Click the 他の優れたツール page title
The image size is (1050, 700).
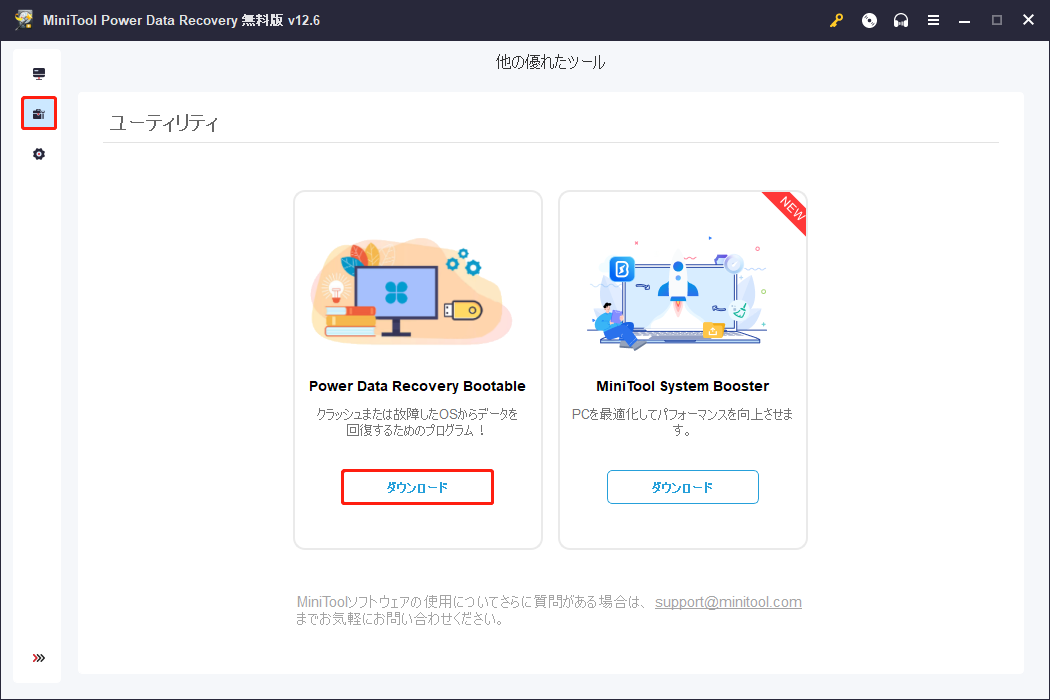coord(550,61)
